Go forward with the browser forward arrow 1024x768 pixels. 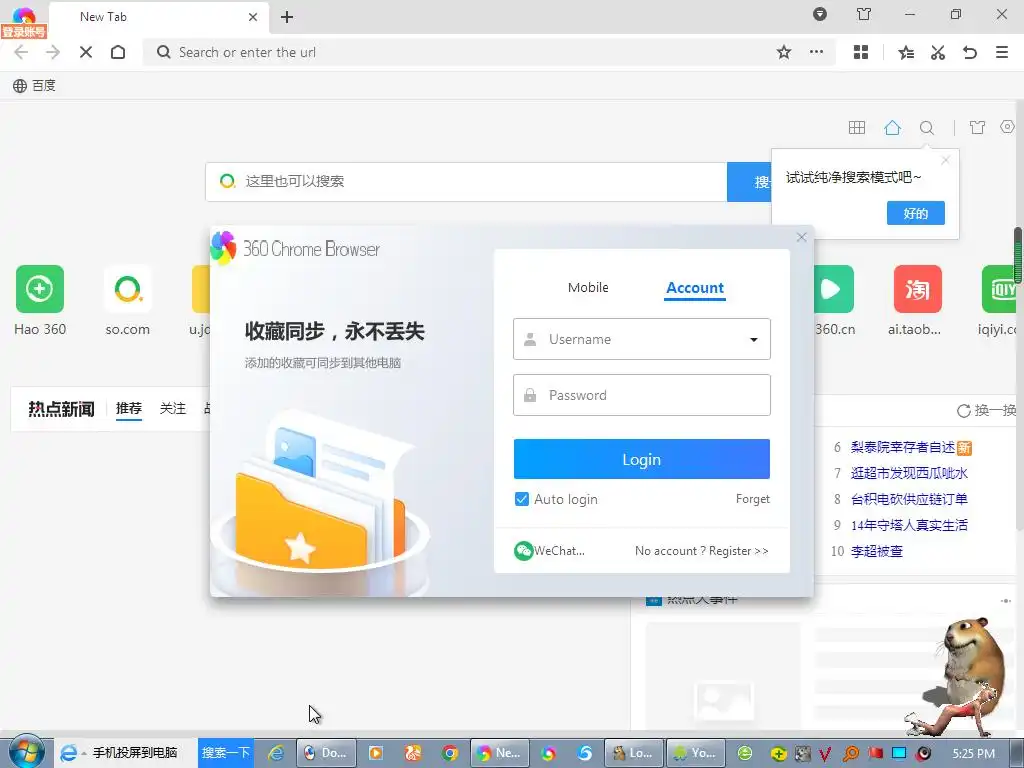tap(53, 52)
